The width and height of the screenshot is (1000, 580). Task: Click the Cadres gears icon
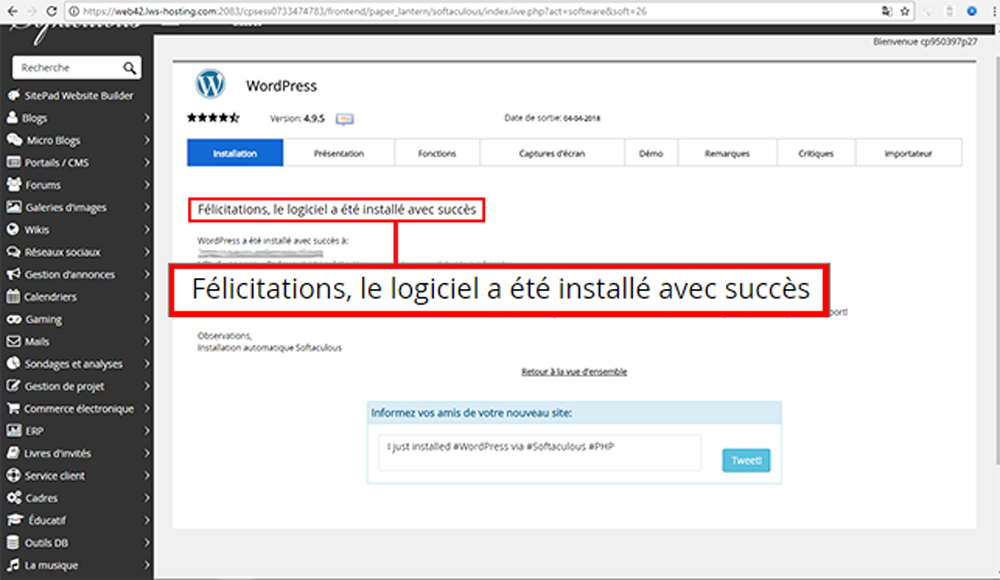coord(14,498)
